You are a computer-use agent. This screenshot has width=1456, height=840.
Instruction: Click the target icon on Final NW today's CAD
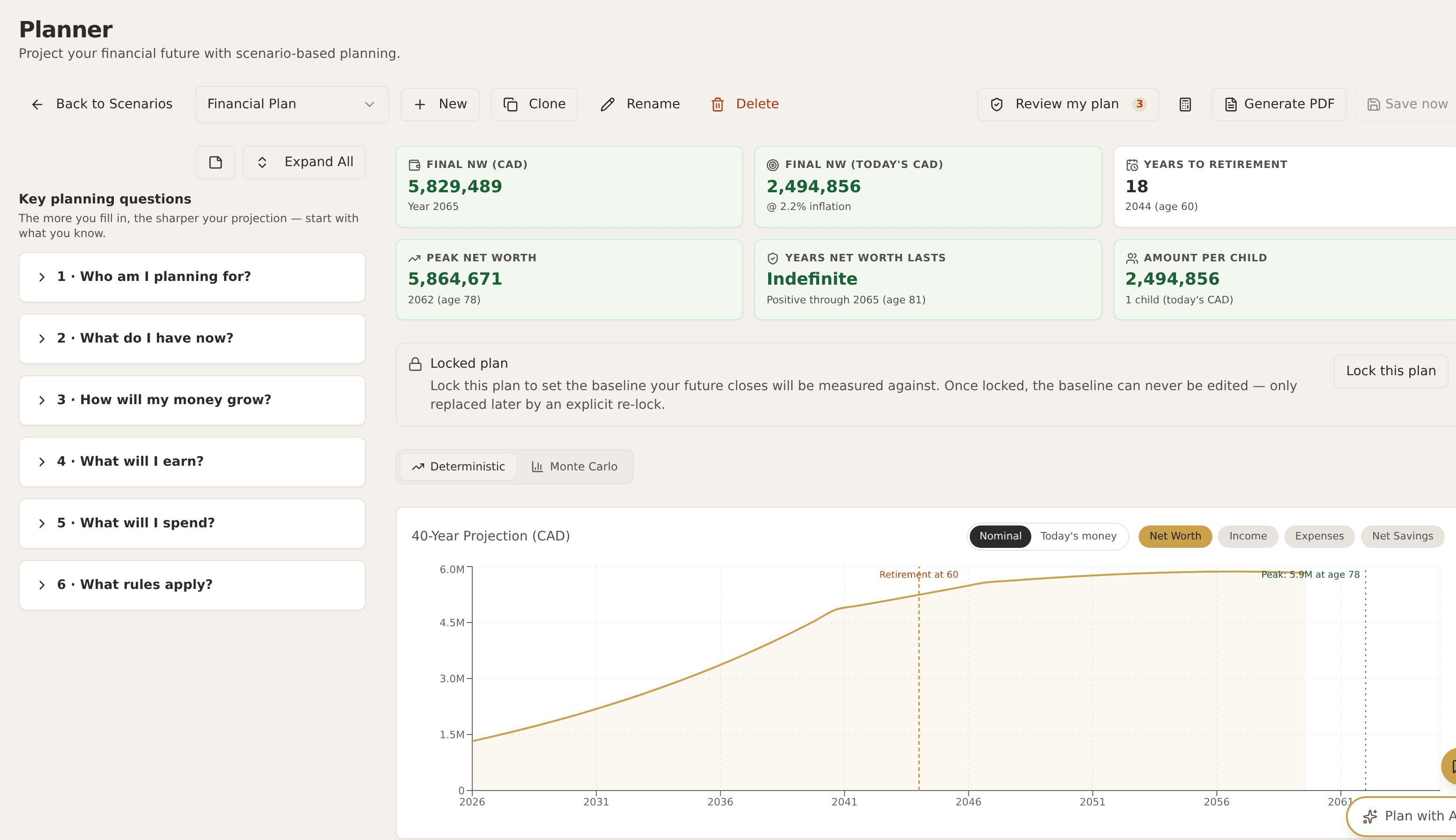(x=773, y=165)
